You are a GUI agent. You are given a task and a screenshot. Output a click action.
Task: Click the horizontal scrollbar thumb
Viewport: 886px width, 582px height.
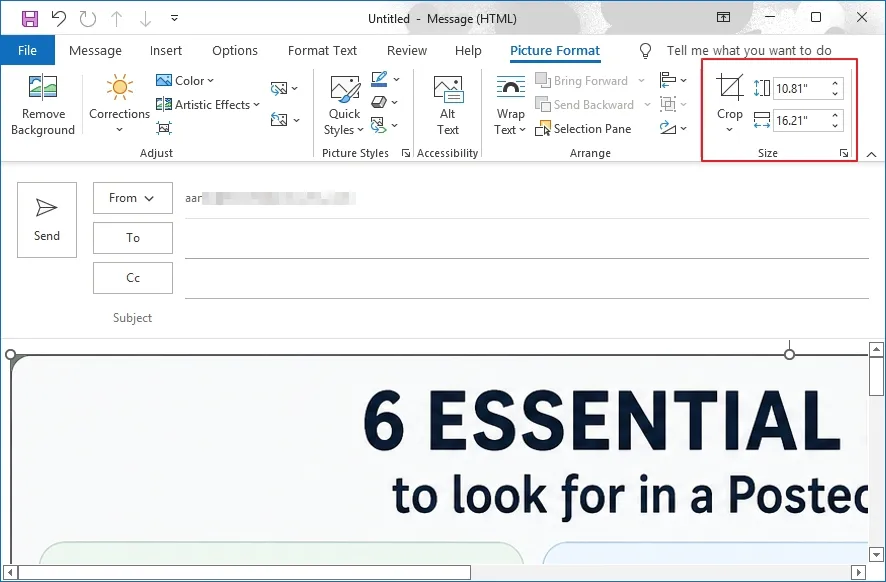(x=244, y=572)
